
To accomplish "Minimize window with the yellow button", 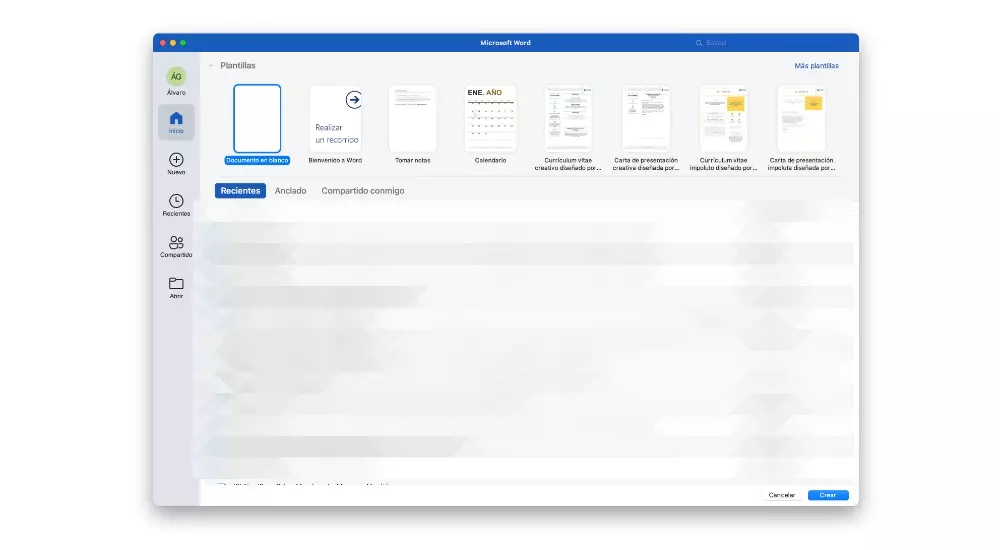I will pyautogui.click(x=173, y=43).
